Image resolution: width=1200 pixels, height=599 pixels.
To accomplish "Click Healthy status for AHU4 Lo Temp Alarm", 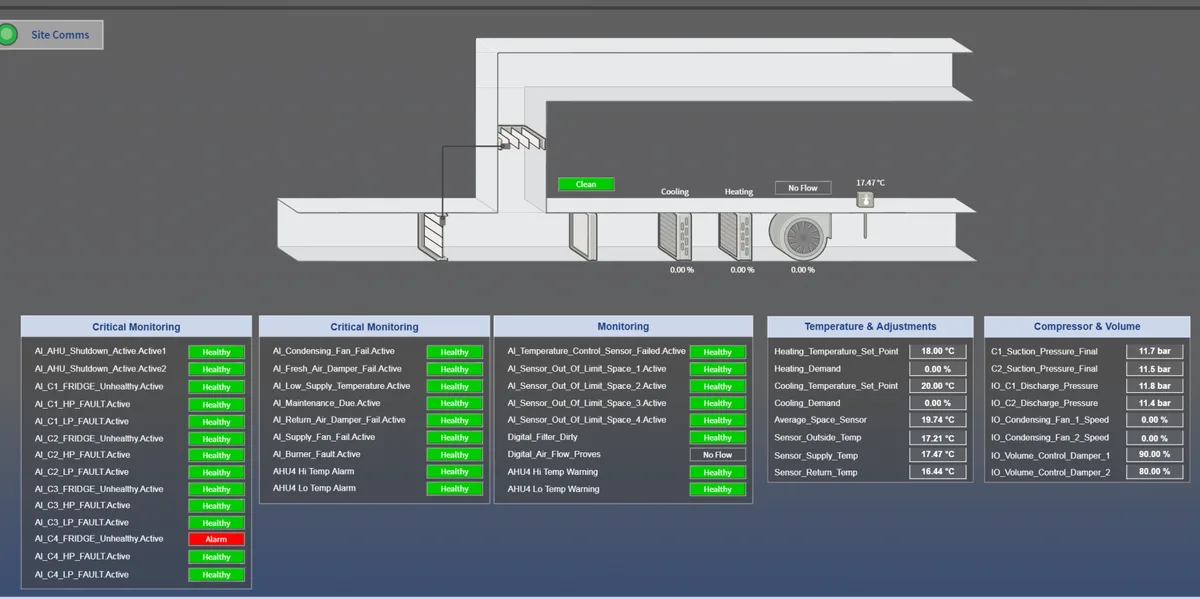I will coord(455,489).
